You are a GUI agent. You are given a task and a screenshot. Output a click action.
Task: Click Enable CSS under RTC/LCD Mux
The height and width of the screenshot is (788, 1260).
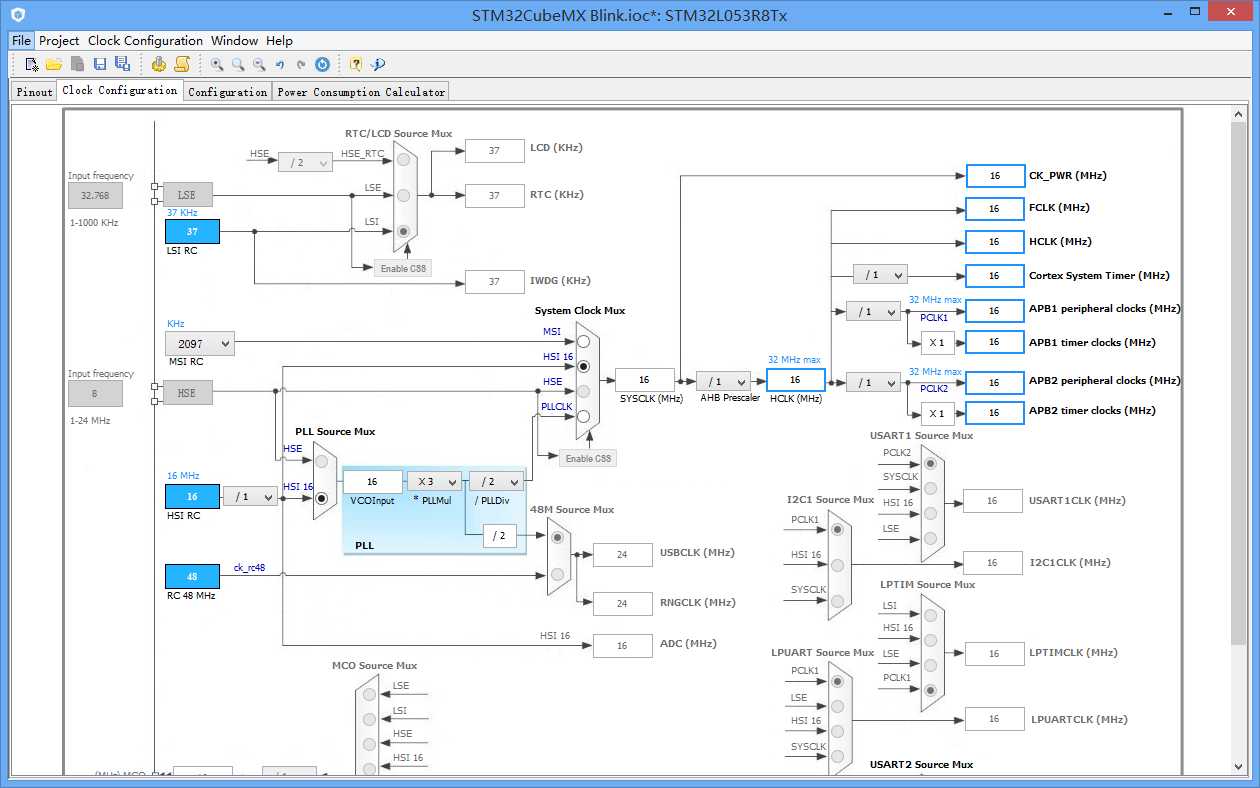click(402, 268)
